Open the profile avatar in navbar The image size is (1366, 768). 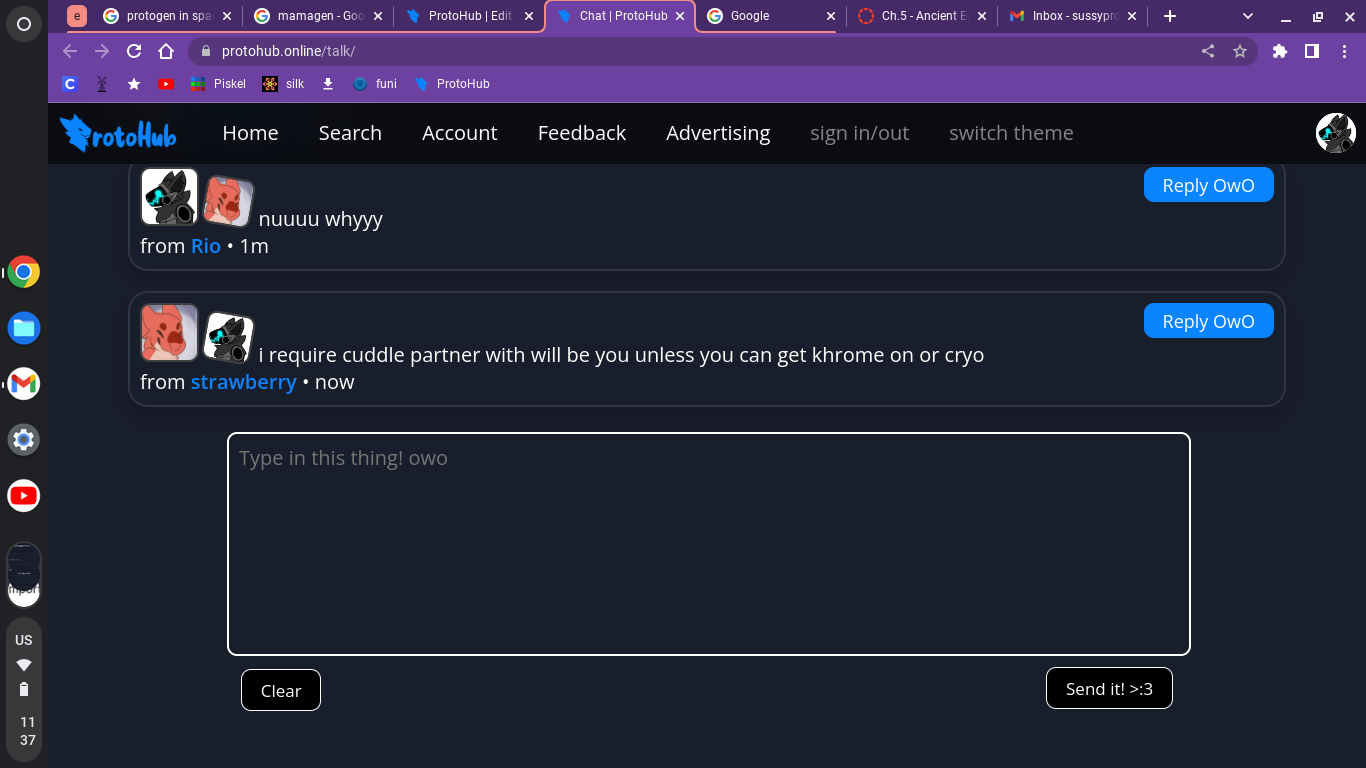[1335, 133]
